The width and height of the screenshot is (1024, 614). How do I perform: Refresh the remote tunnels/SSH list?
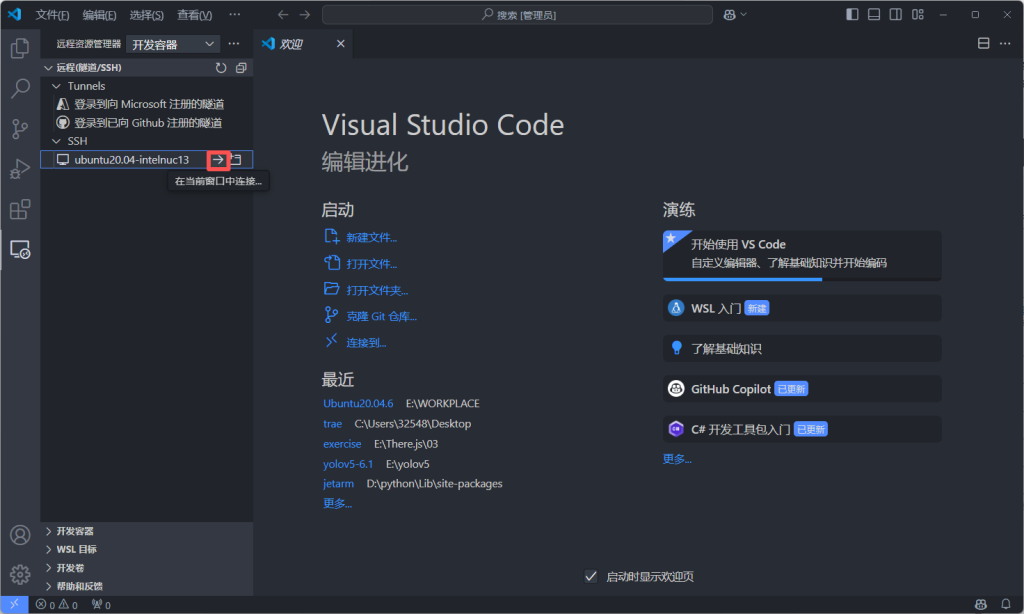click(x=221, y=68)
